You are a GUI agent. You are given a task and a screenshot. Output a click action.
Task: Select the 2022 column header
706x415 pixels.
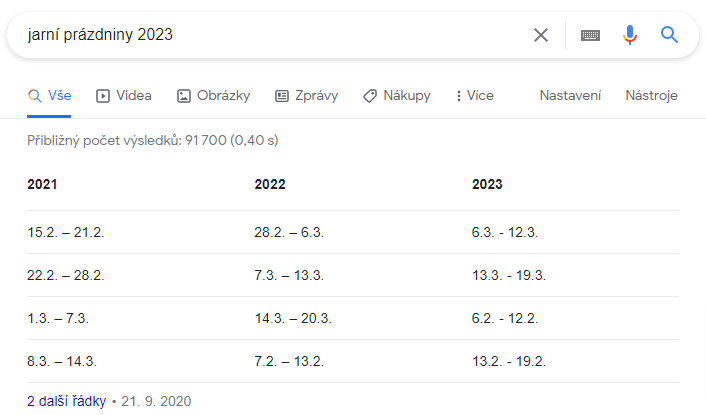tap(270, 184)
